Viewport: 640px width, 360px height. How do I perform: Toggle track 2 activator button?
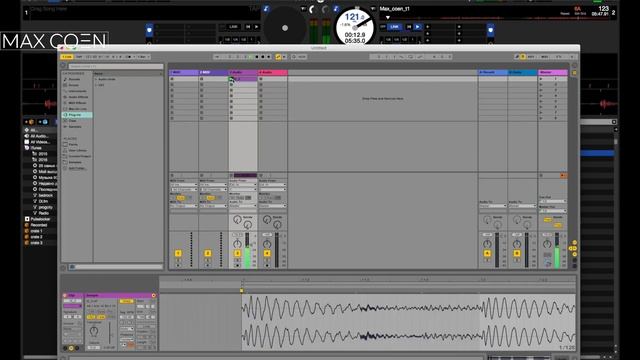click(208, 253)
